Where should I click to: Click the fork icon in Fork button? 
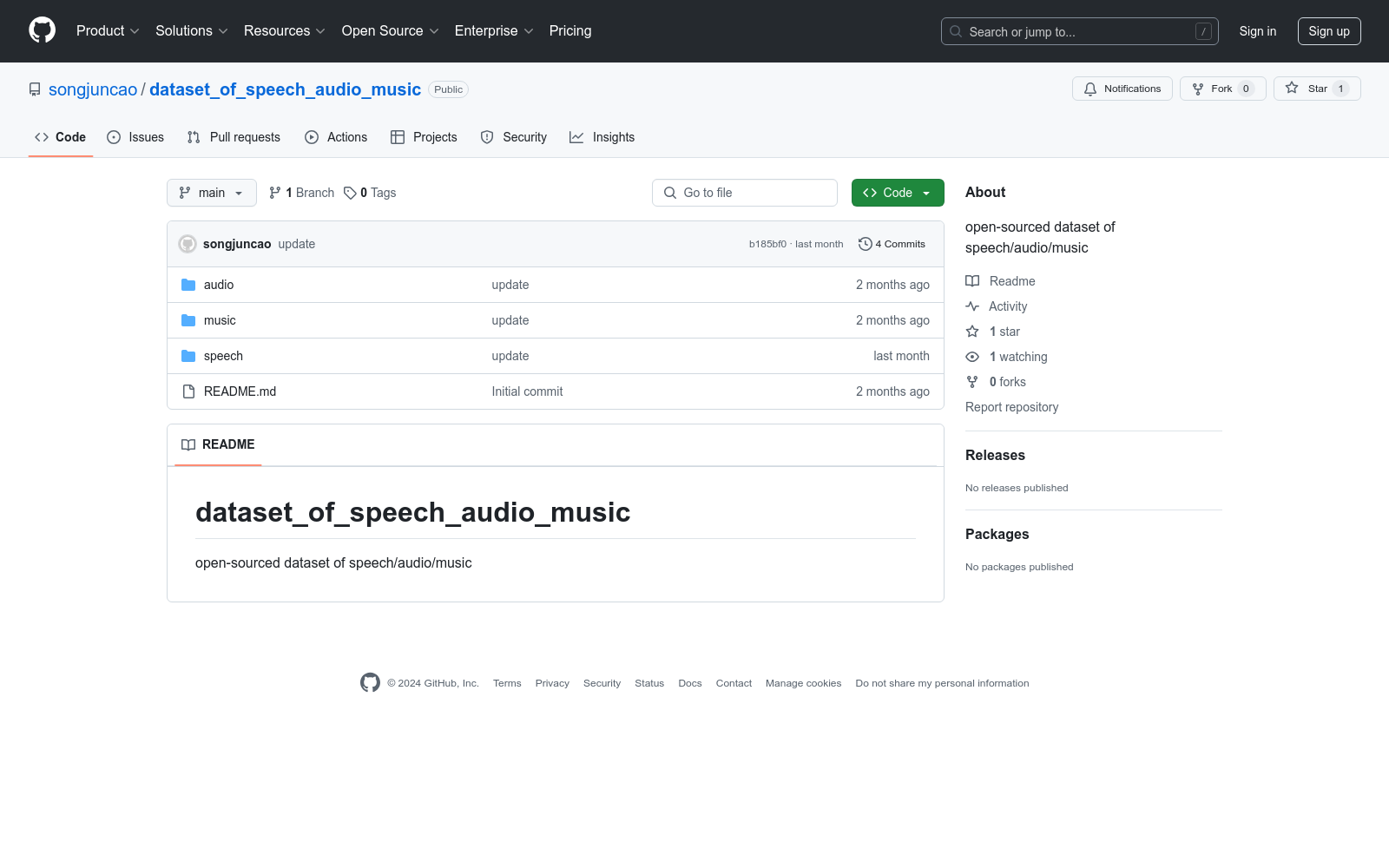tap(1198, 89)
